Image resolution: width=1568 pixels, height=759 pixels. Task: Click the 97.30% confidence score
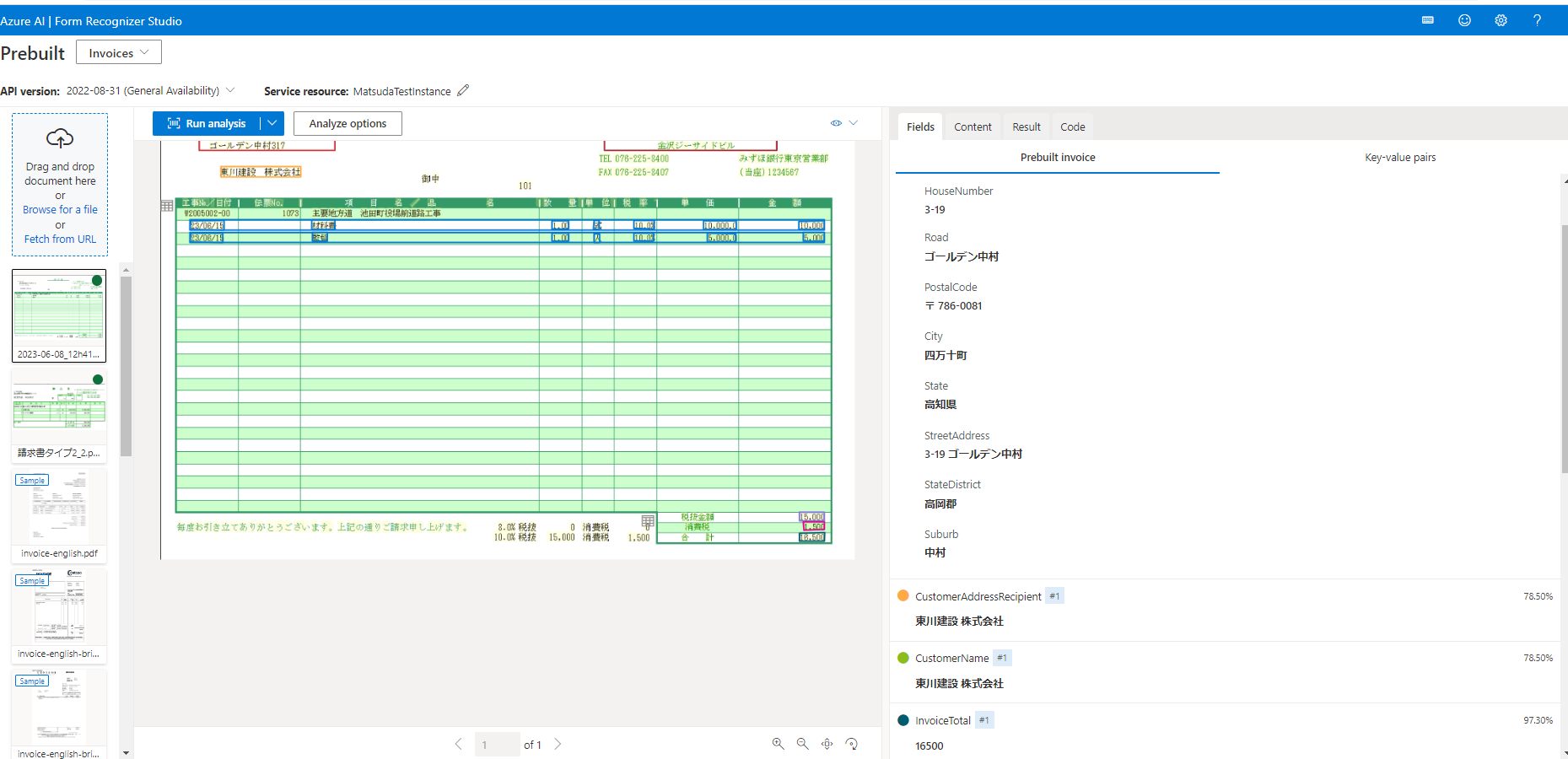click(x=1538, y=720)
